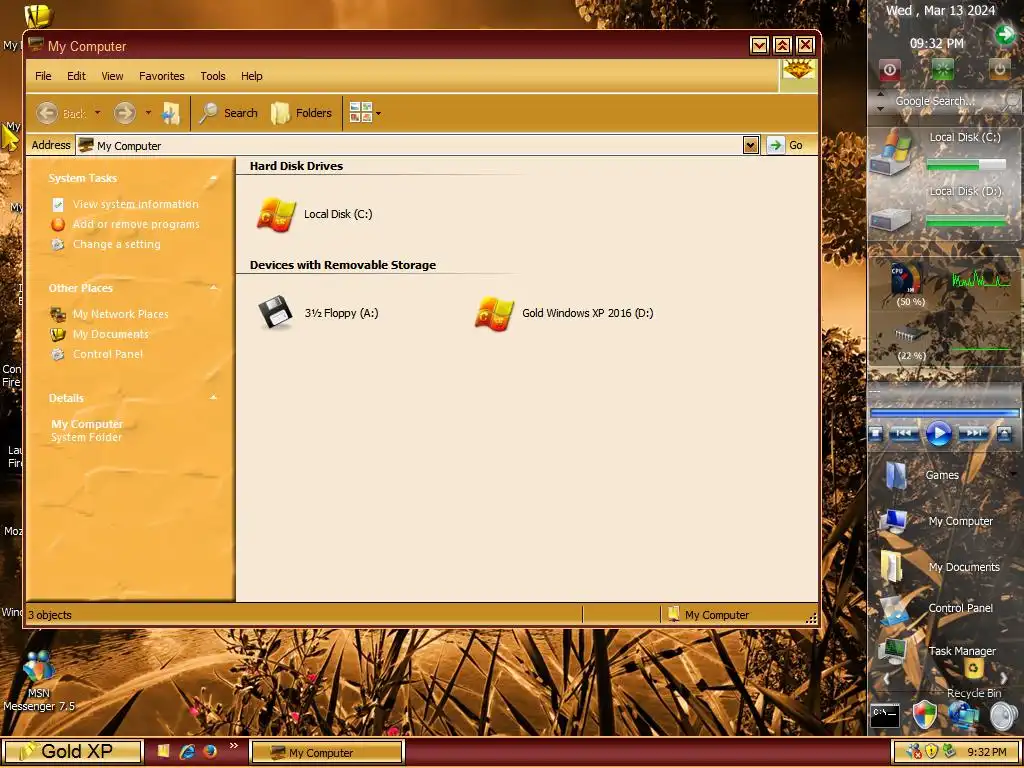The image size is (1024, 768).
Task: Click the sidebar orange power icon
Action: coord(999,69)
